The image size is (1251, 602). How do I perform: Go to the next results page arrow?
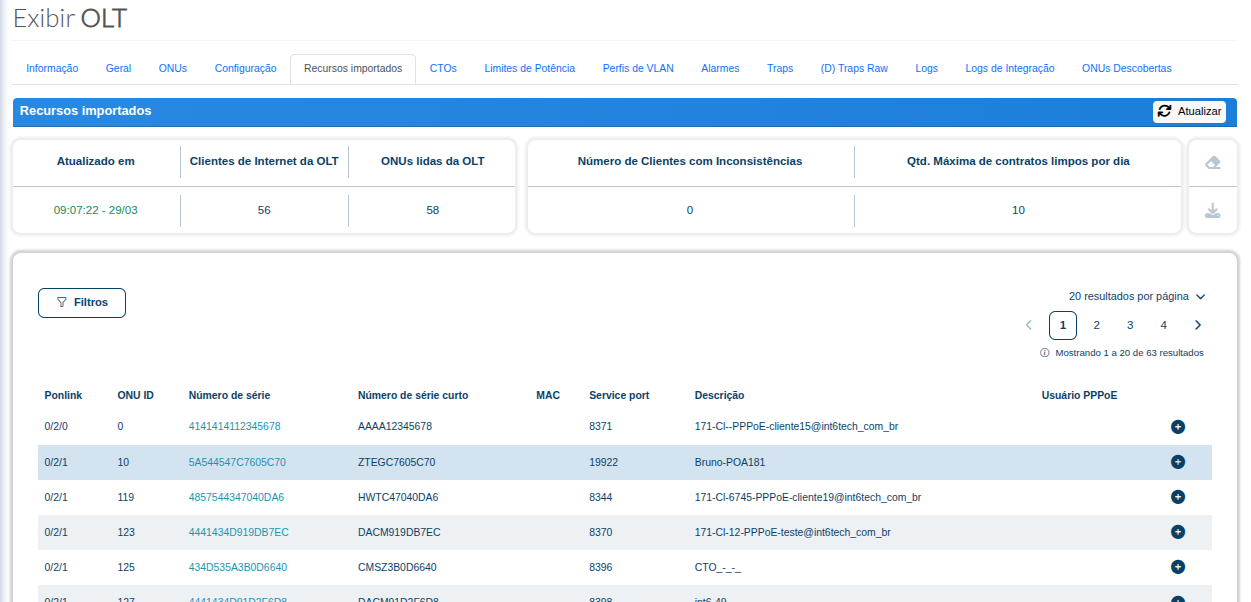[x=1198, y=325]
